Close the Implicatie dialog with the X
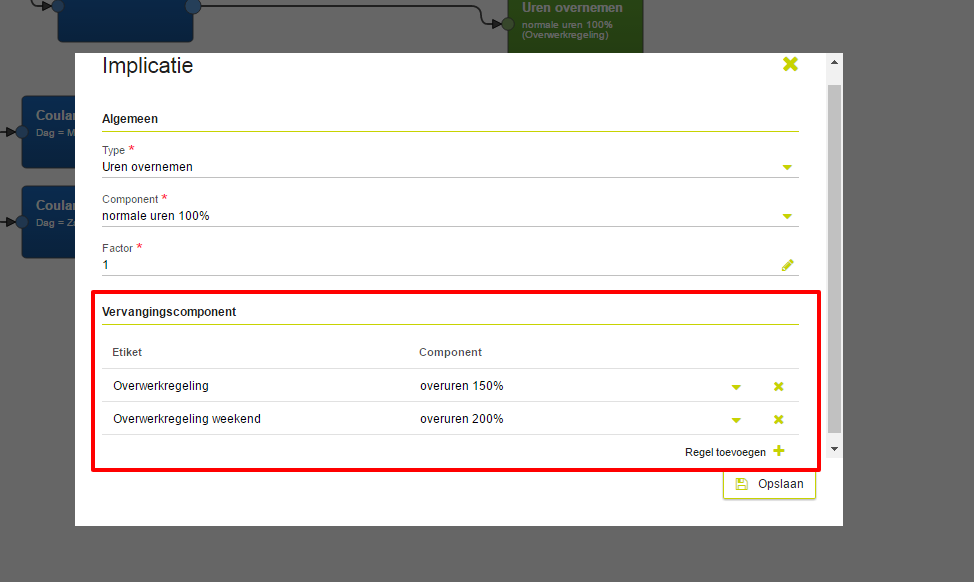Image resolution: width=974 pixels, height=582 pixels. tap(790, 64)
